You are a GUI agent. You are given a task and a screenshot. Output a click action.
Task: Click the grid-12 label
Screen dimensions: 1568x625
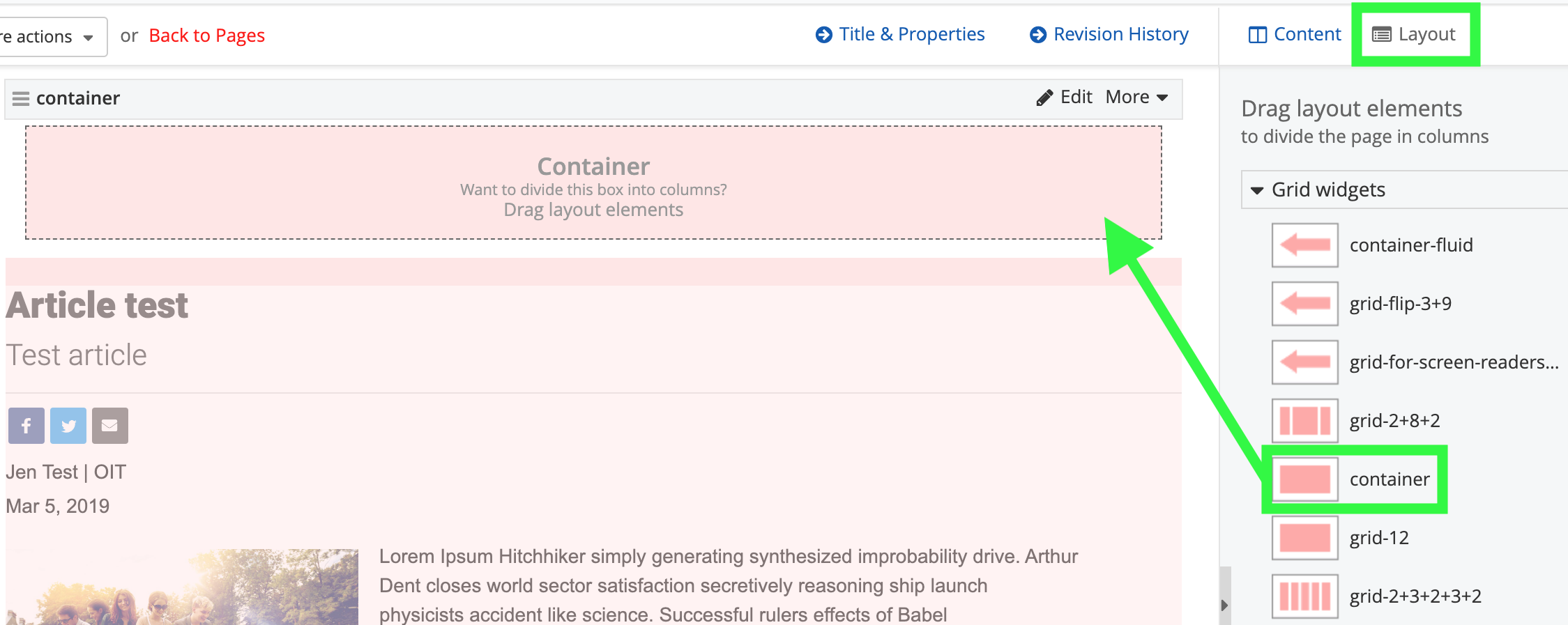click(1379, 538)
